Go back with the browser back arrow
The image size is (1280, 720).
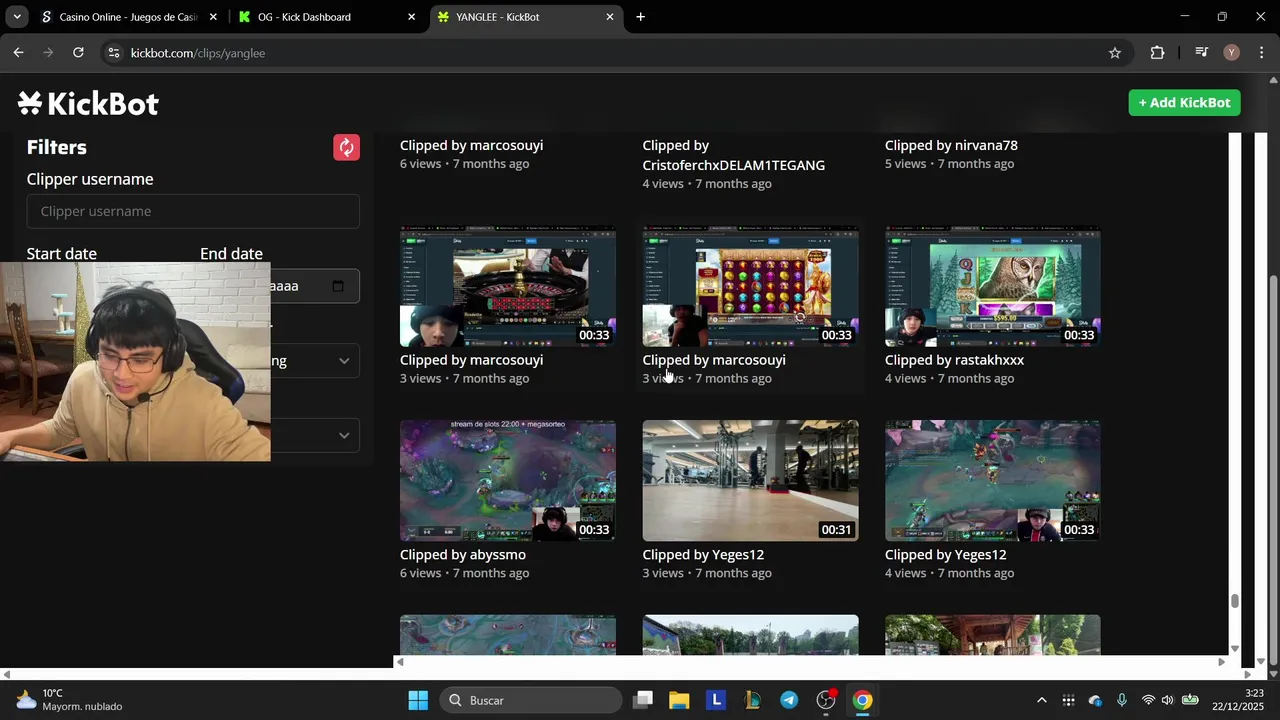[x=18, y=53]
